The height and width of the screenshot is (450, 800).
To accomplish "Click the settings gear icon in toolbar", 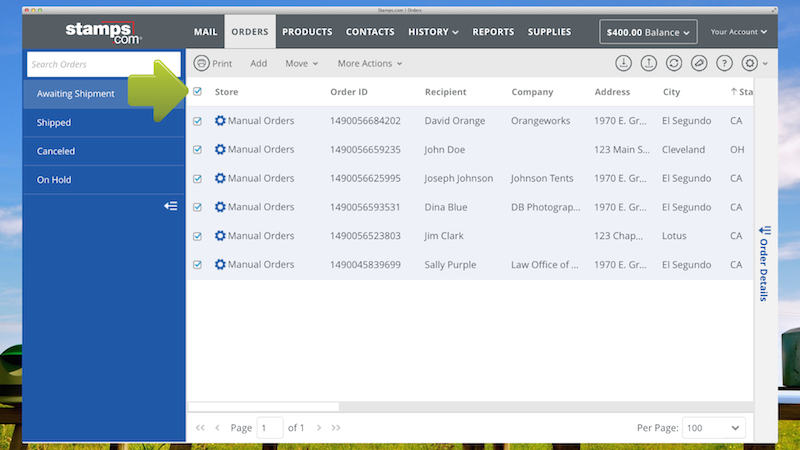I will tap(750, 63).
